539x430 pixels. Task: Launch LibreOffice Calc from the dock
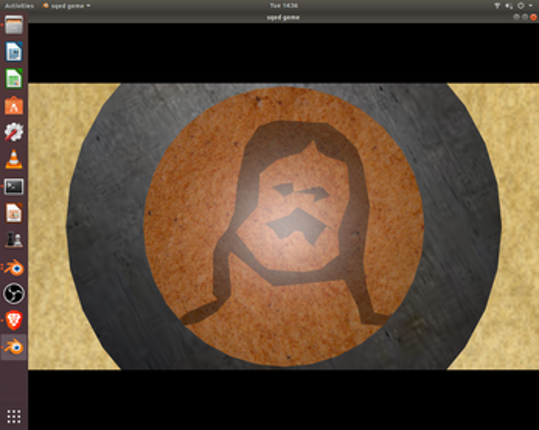tap(14, 78)
